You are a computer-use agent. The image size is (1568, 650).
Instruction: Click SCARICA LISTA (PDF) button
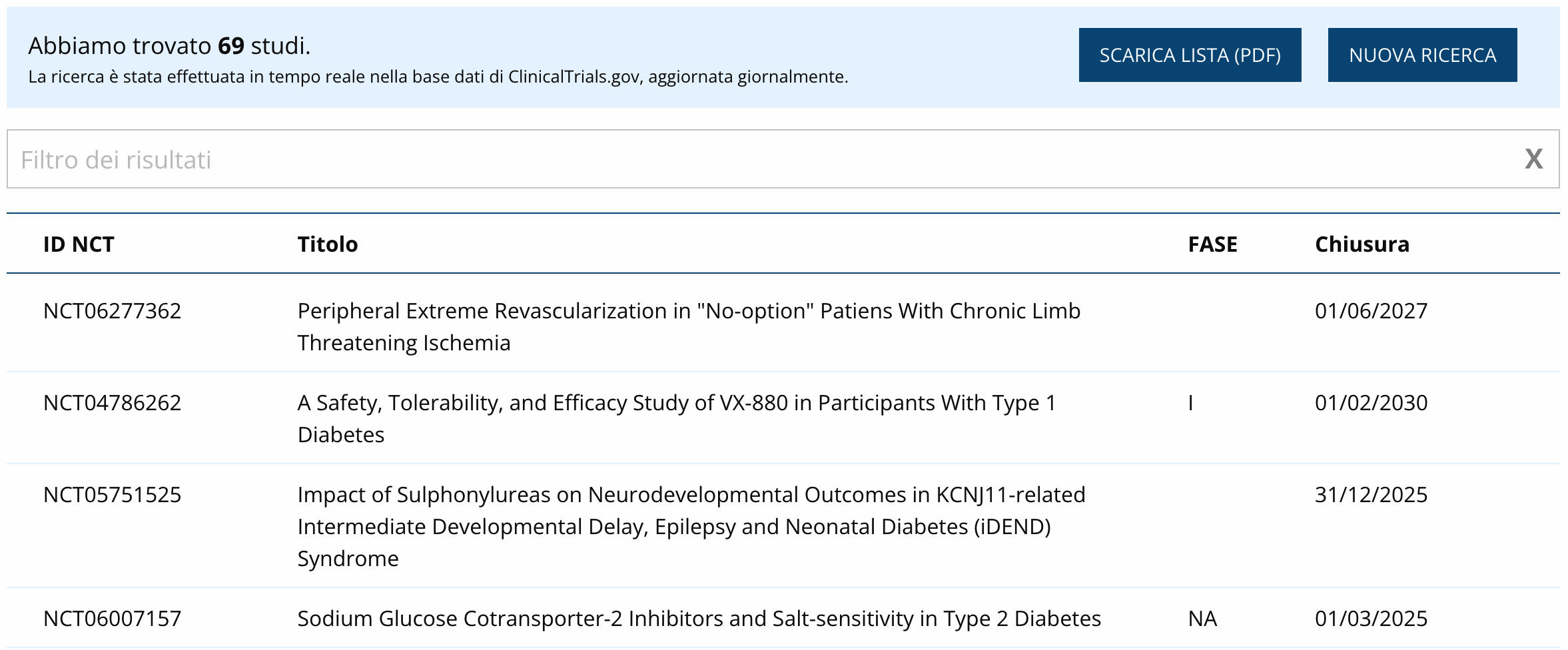point(1190,55)
